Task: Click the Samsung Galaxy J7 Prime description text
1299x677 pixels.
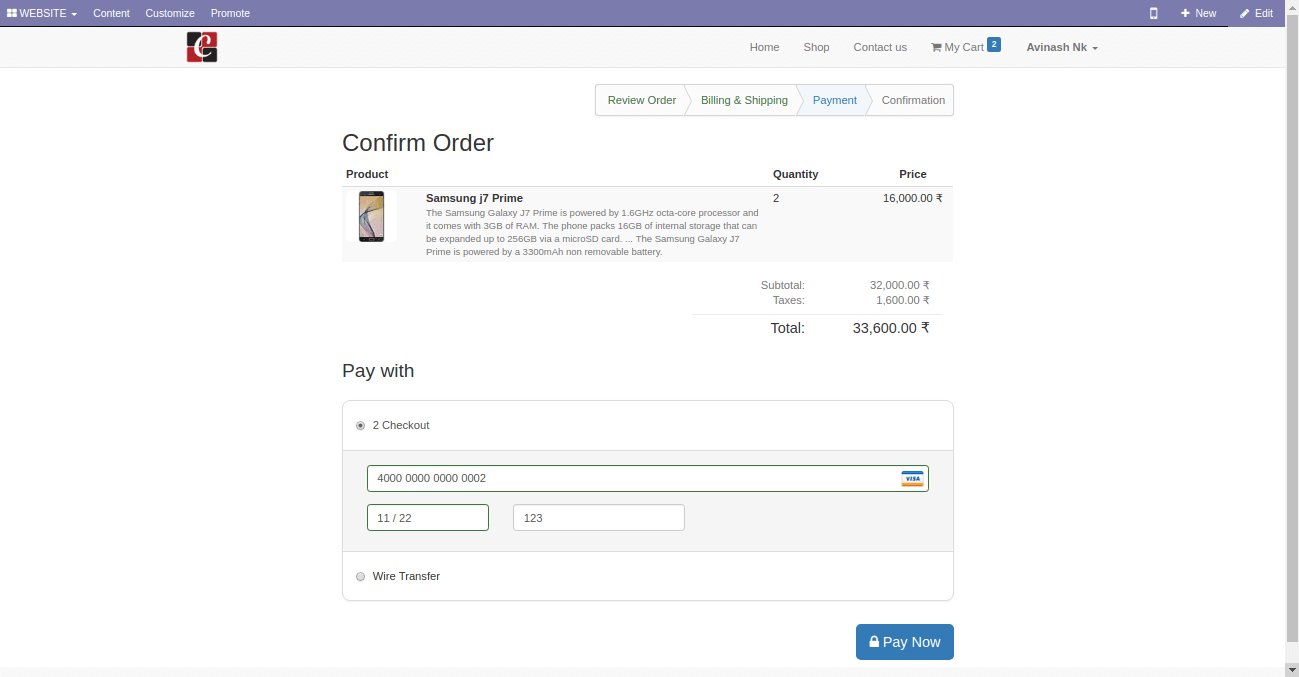Action: point(592,232)
